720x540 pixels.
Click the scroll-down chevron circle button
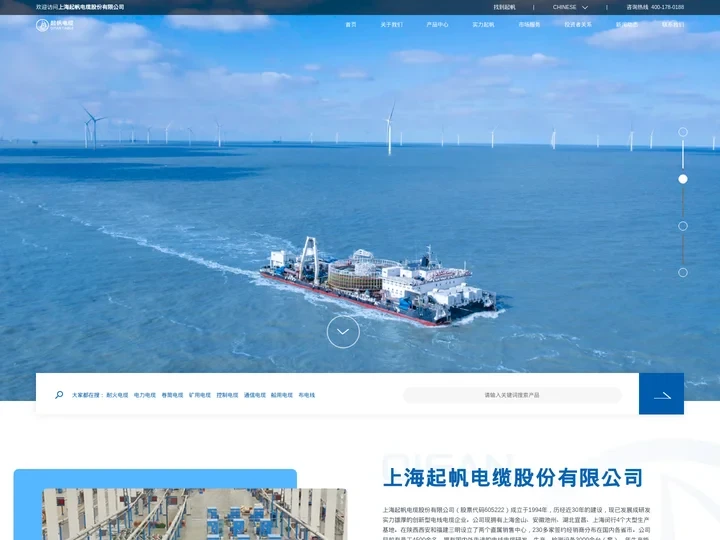click(x=343, y=332)
